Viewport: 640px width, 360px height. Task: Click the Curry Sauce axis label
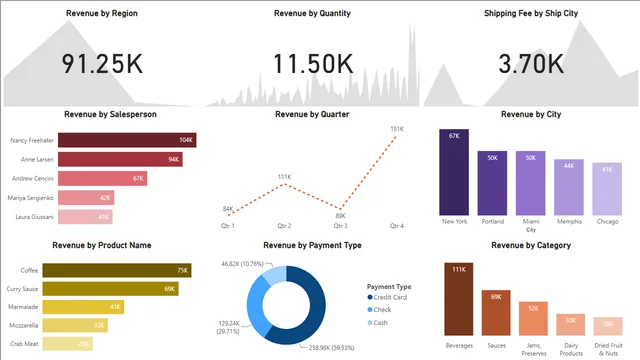[x=22, y=289]
